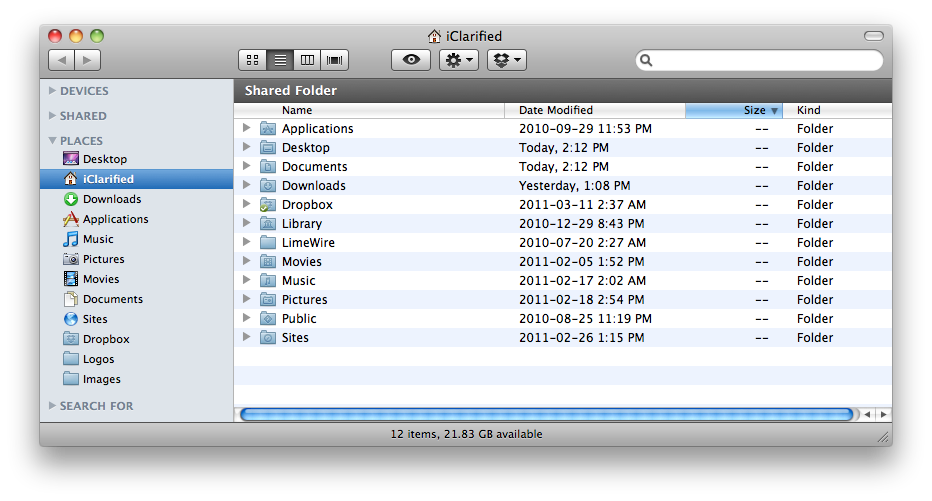
Task: Switch to Cover Flow view
Action: (335, 61)
